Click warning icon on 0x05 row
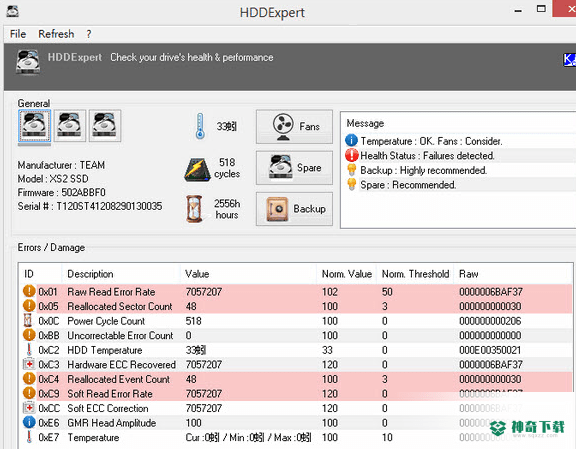This screenshot has height=449, width=576. (29, 306)
